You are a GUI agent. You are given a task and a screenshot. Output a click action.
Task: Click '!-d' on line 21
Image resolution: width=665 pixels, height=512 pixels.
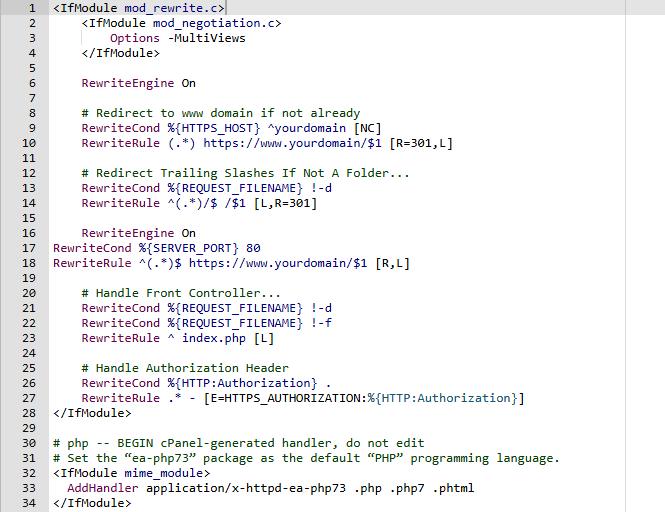(x=321, y=308)
